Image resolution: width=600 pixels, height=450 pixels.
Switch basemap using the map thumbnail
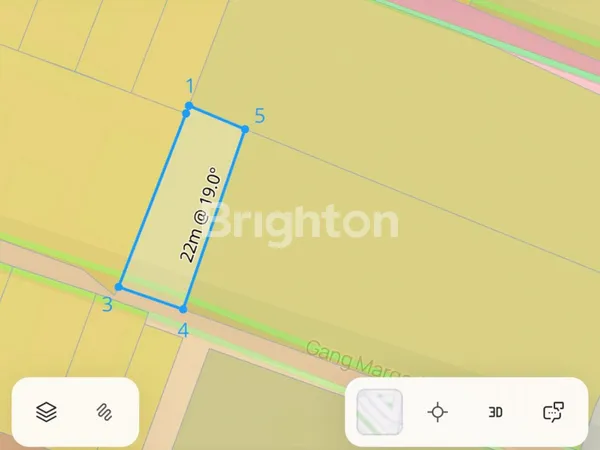pos(380,412)
